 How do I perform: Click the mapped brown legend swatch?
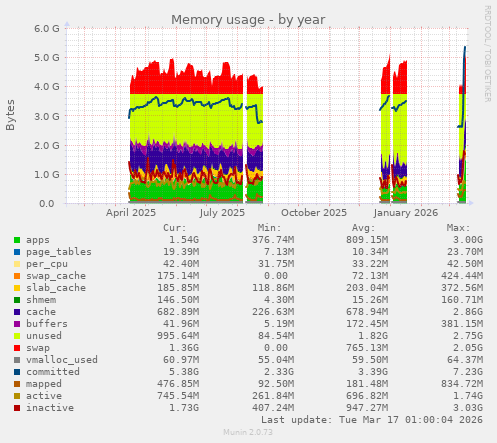point(17,384)
